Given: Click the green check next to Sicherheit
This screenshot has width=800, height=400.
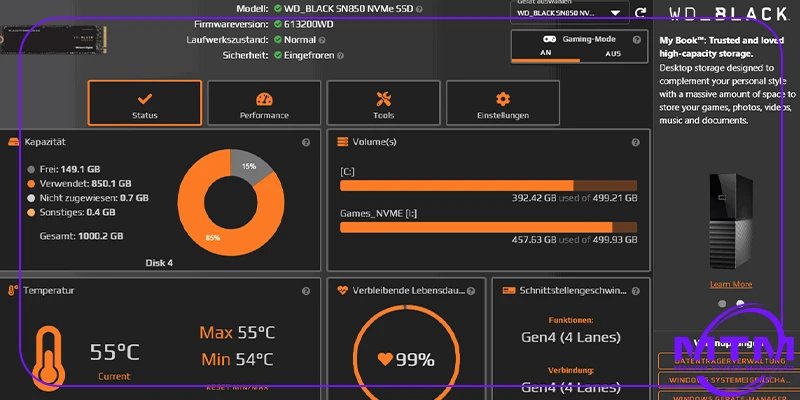Looking at the screenshot, I should point(278,55).
